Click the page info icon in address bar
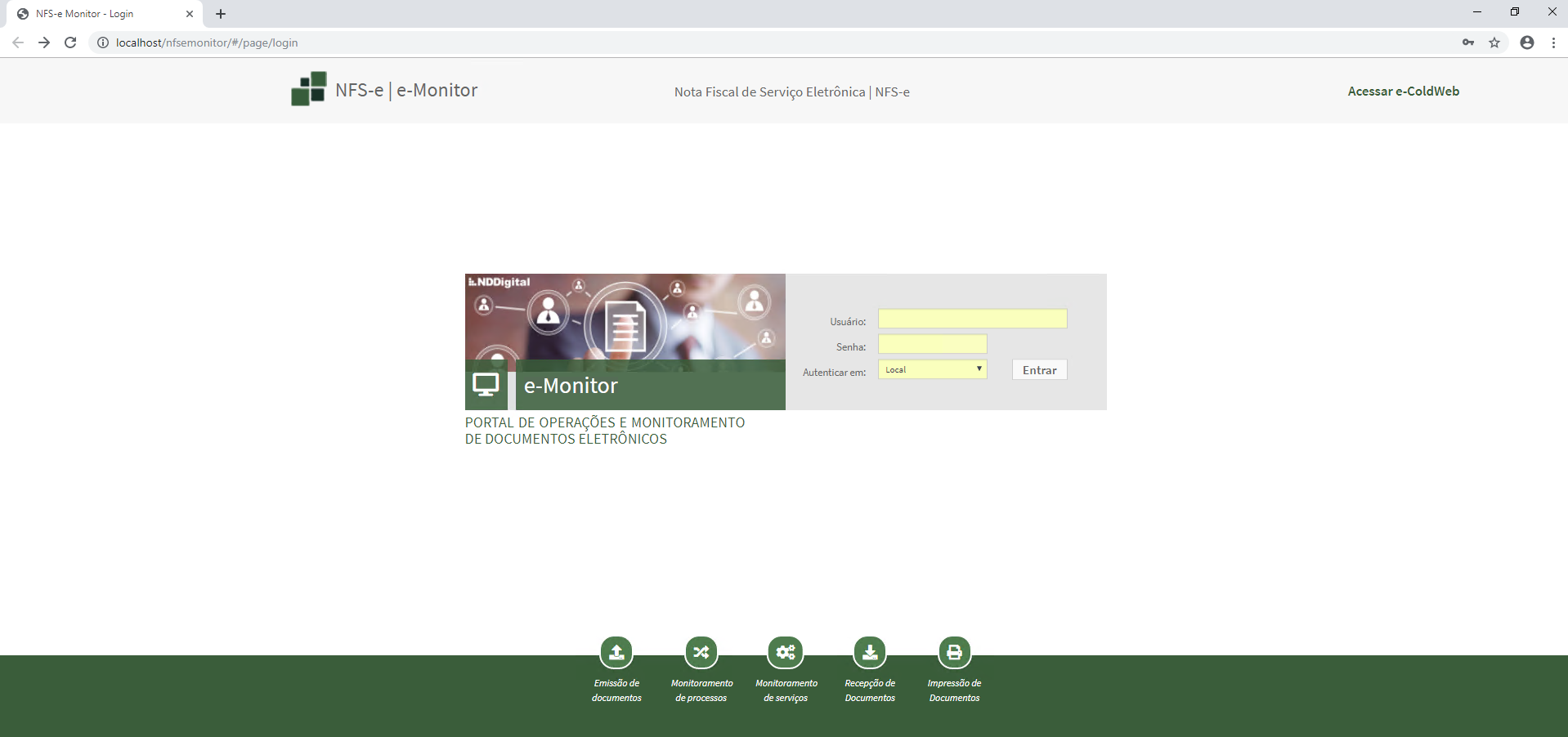Image resolution: width=1568 pixels, height=737 pixels. tap(102, 42)
